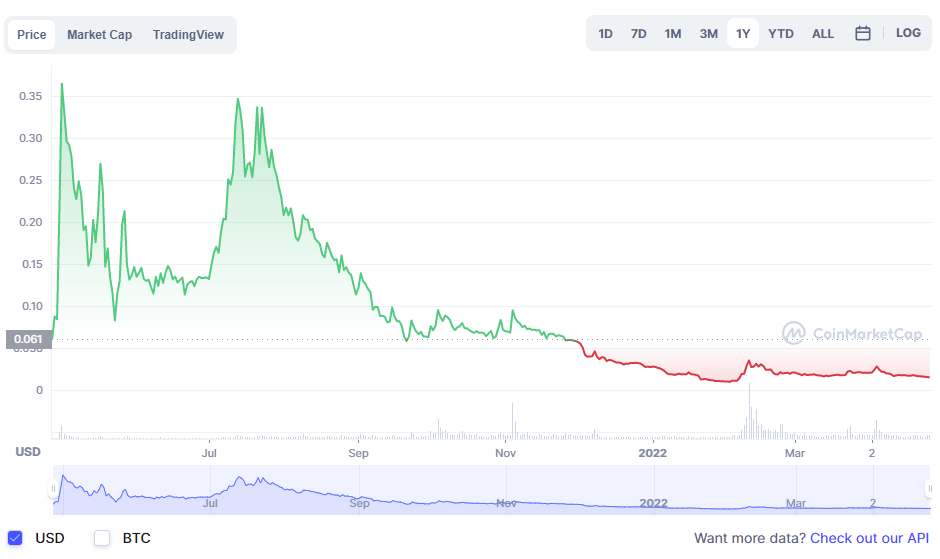The image size is (940, 559).
Task: Switch to the Price tab
Action: [32, 35]
